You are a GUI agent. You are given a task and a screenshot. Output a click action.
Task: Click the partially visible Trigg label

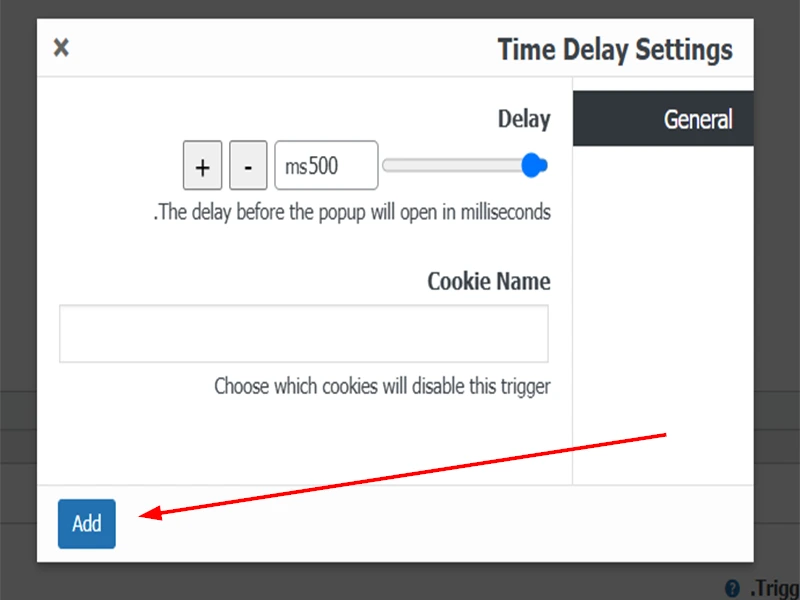pos(774,588)
